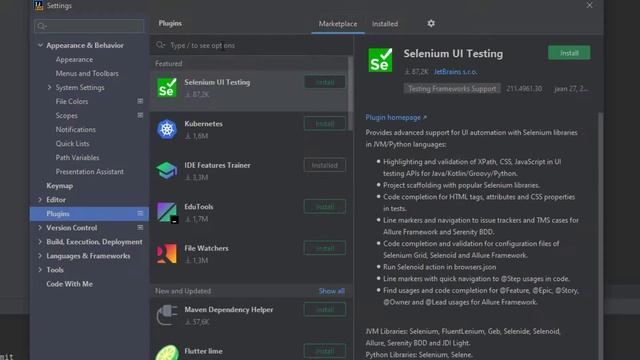Viewport: 640px width, 360px height.
Task: Focus the plugin marketplace search field
Action: pos(251,45)
